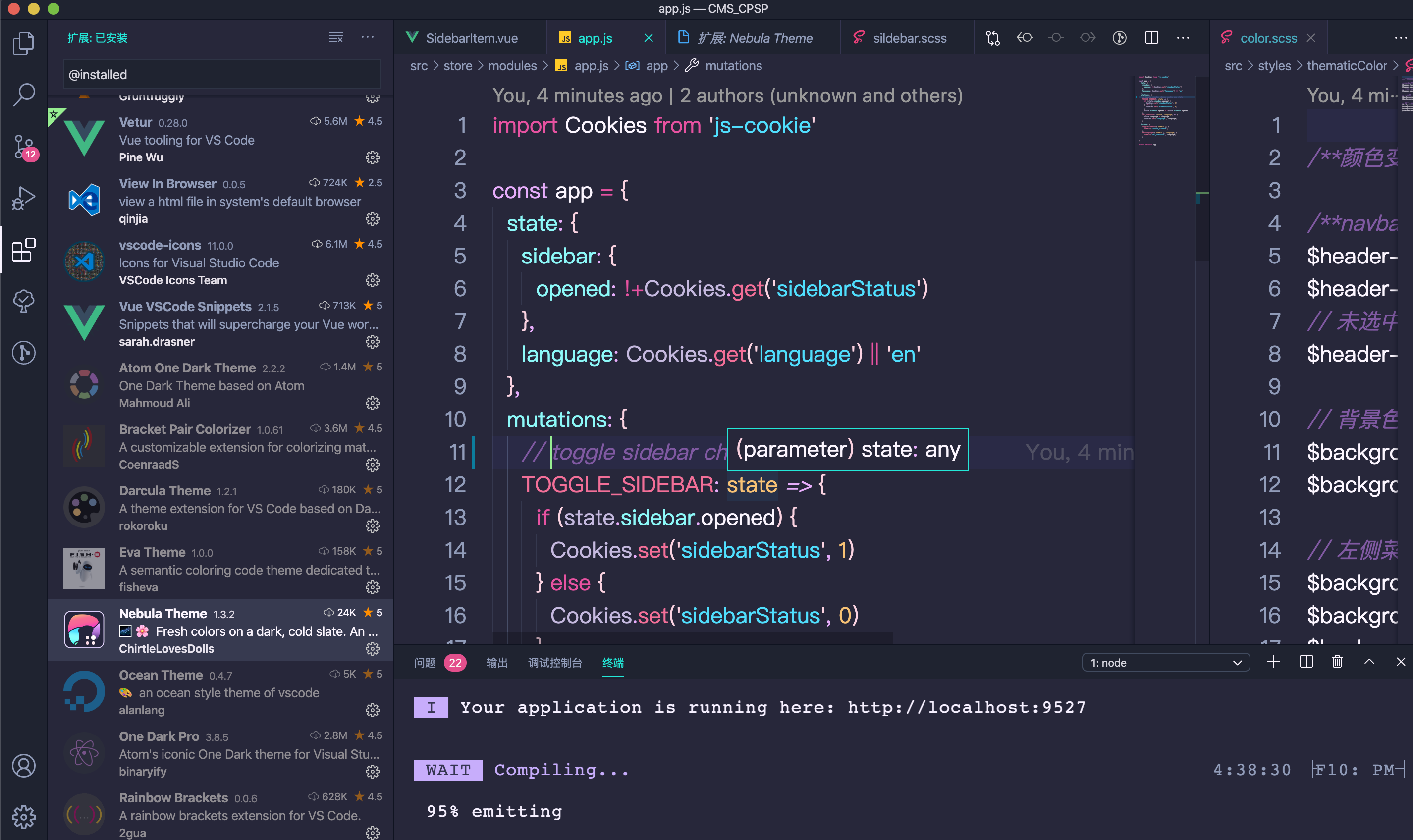Screen dimensions: 1413x840
Task: Open the terminal selector '1: node' dropdown
Action: [1166, 662]
